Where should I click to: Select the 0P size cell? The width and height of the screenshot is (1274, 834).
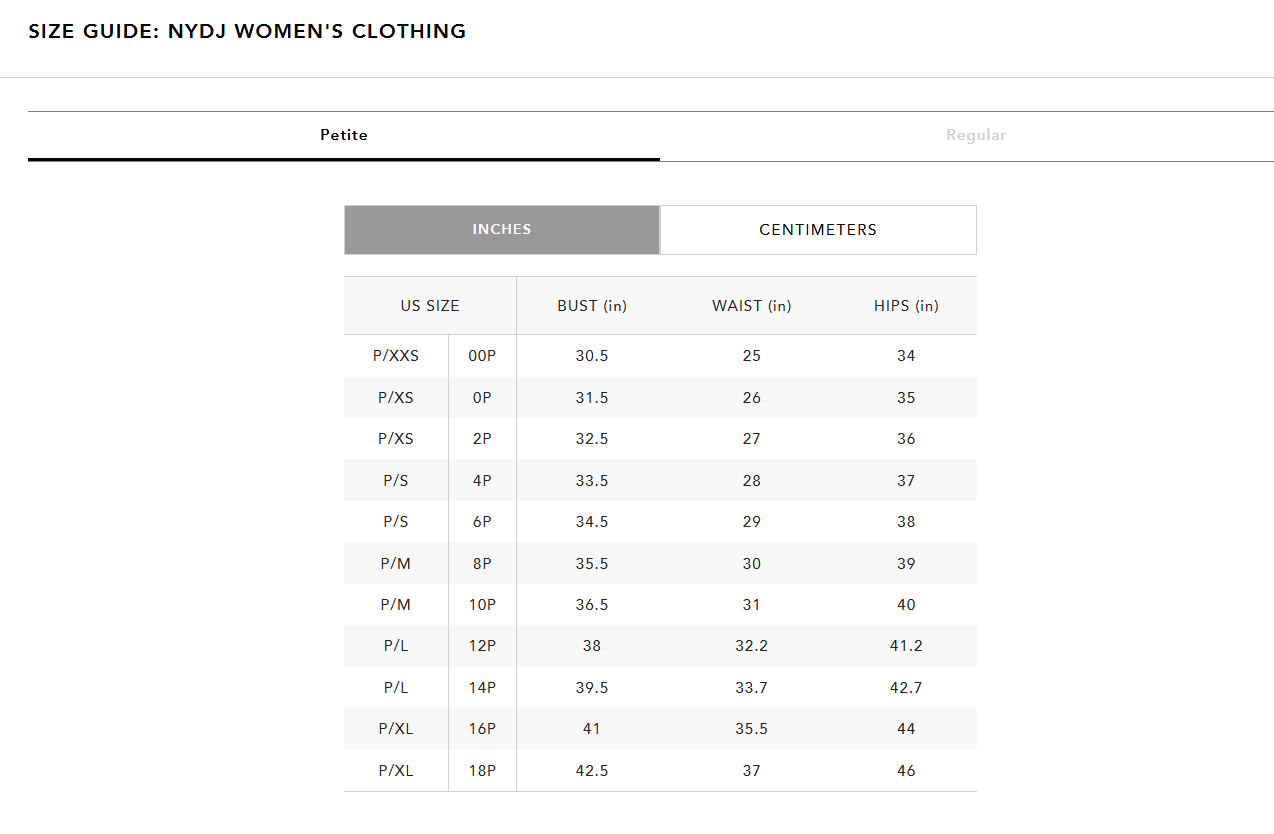point(482,398)
